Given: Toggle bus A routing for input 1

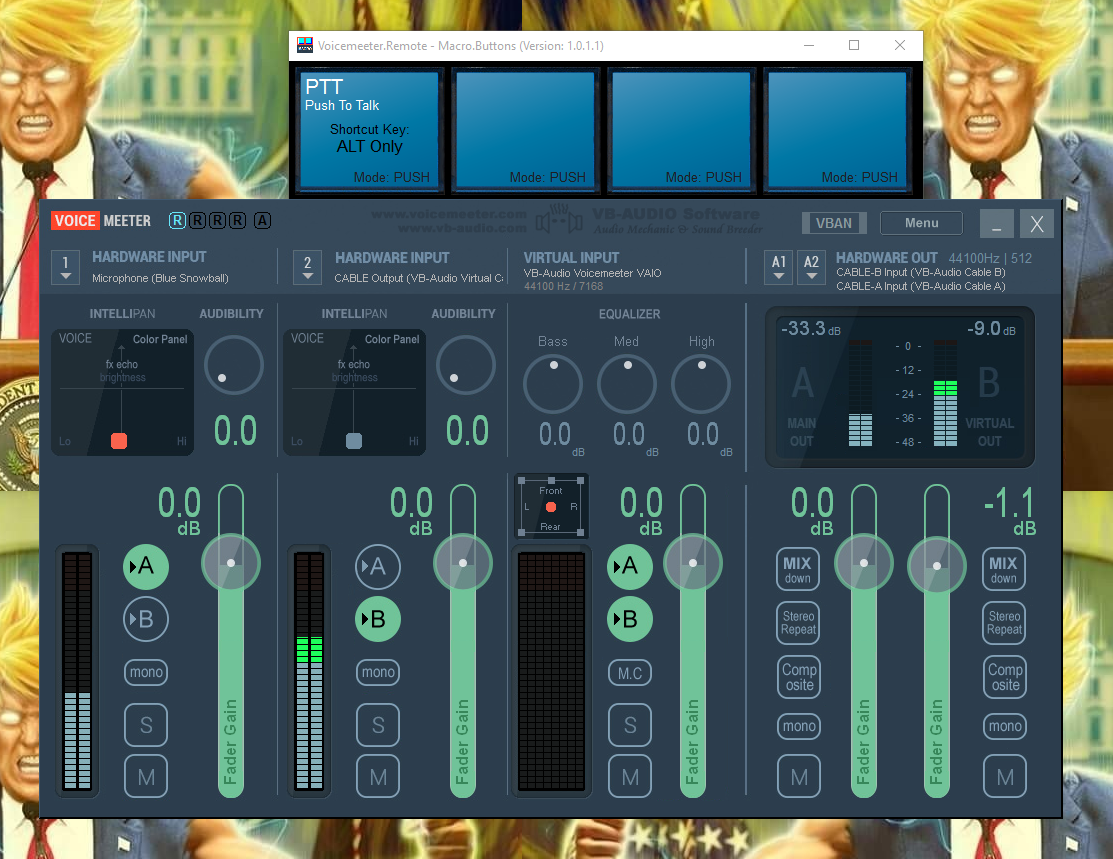Looking at the screenshot, I should (146, 567).
